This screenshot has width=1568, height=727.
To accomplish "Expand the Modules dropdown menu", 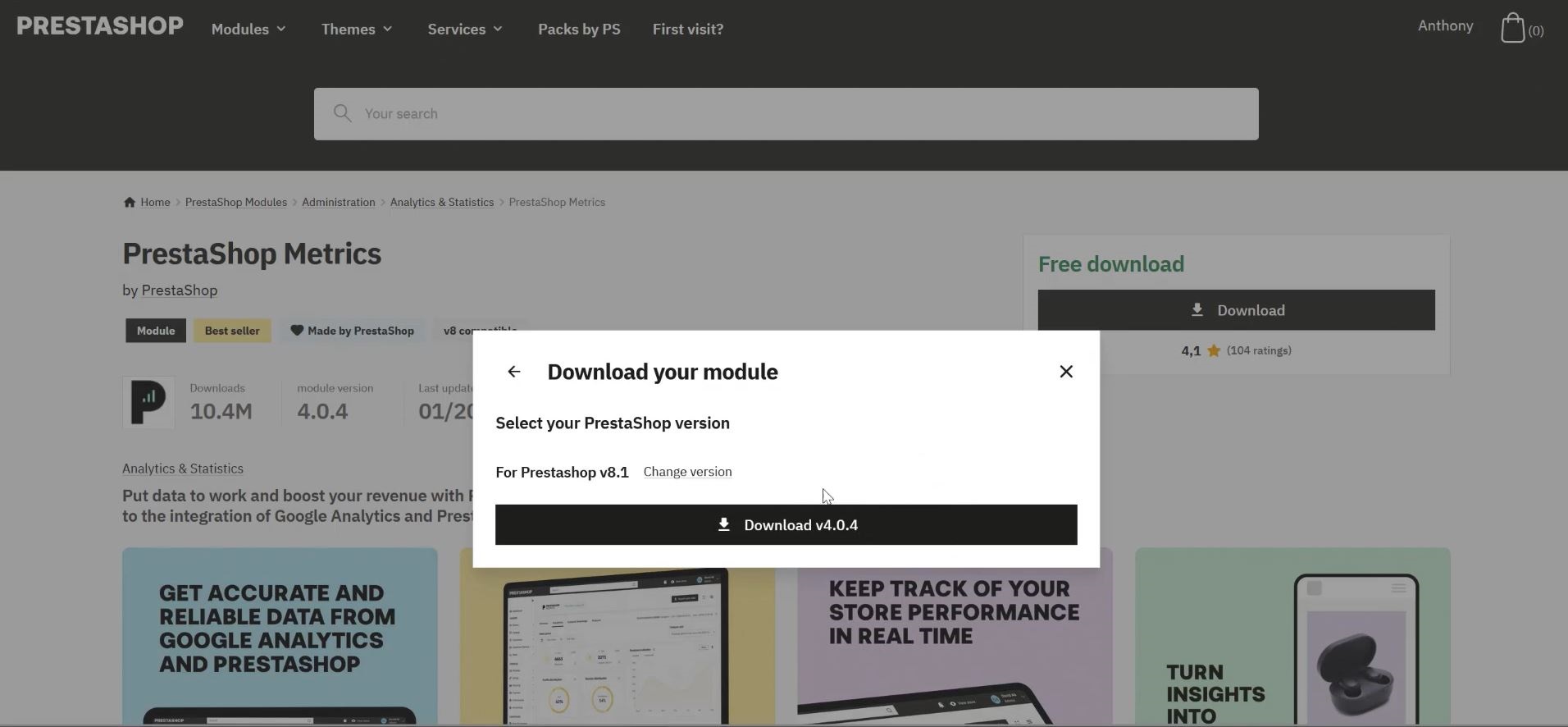I will 248,29.
